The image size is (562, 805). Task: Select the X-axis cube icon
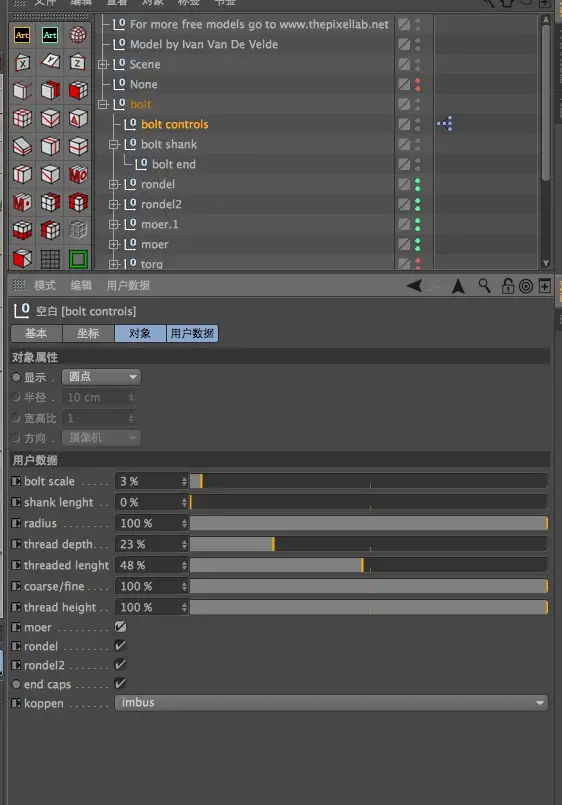(x=22, y=63)
